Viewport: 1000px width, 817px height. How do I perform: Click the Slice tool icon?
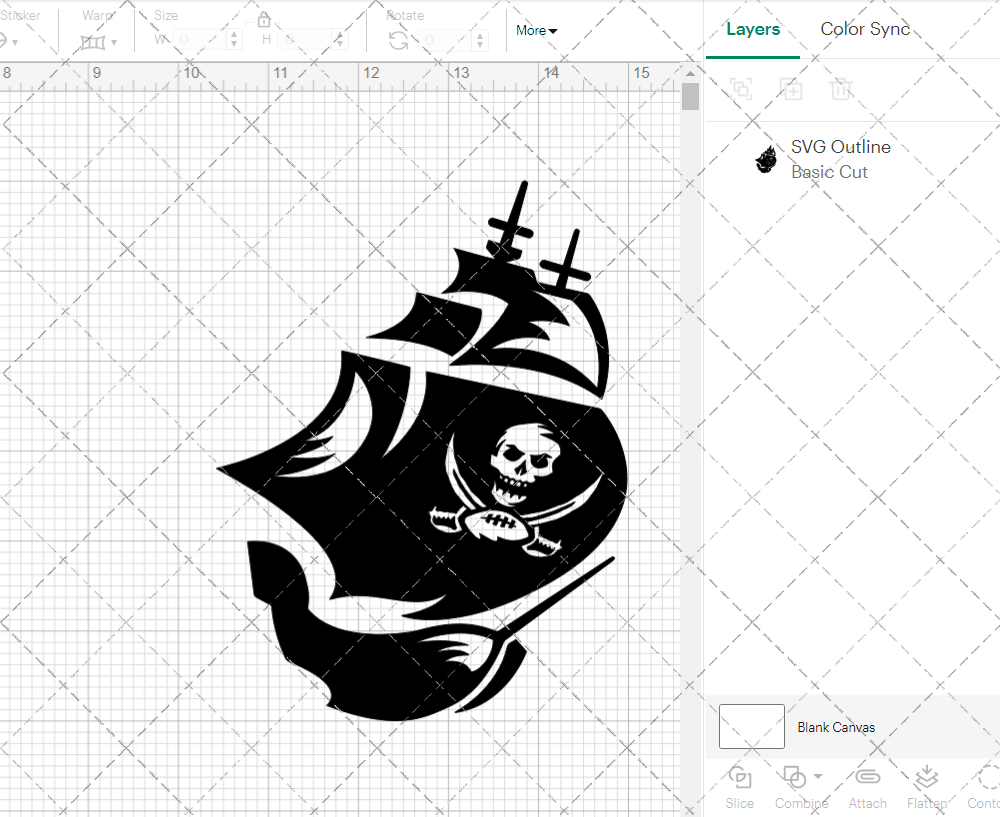(740, 778)
